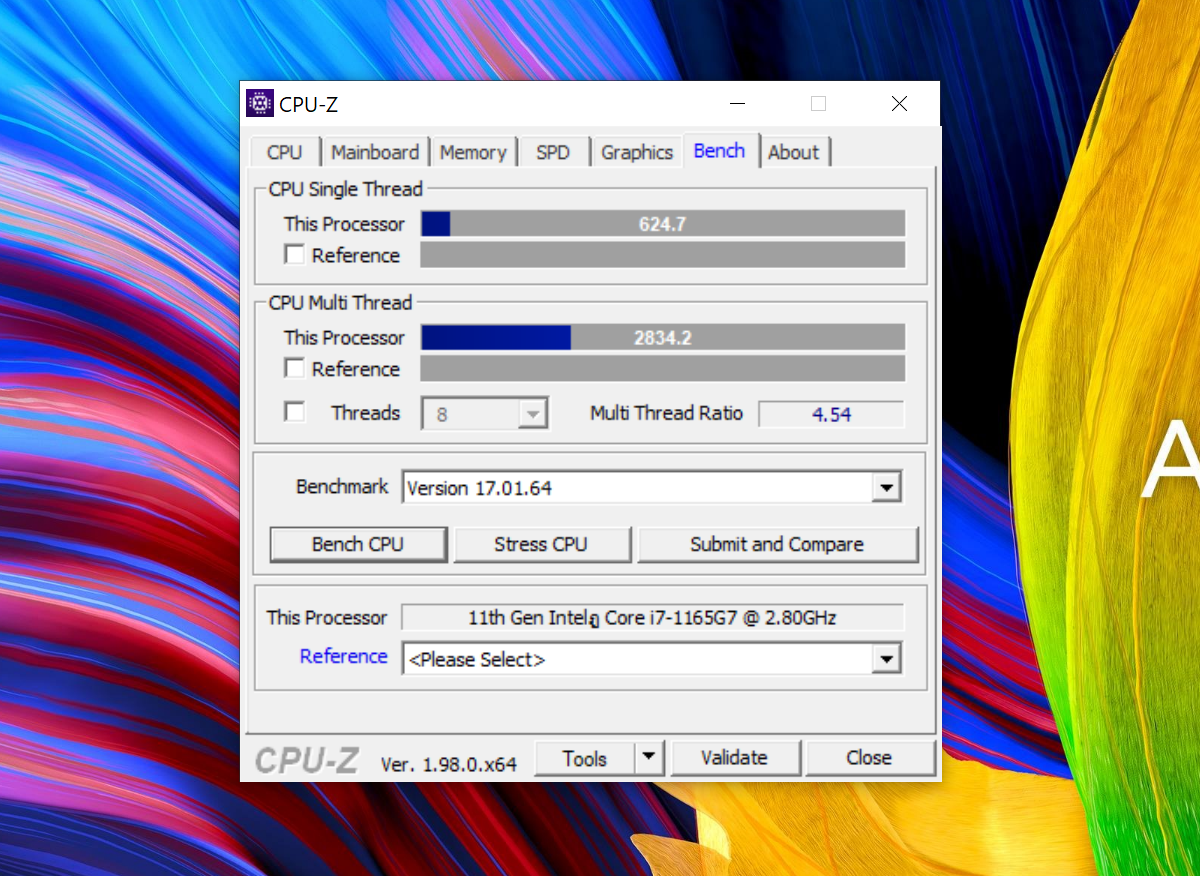Image resolution: width=1200 pixels, height=876 pixels.
Task: Click the Tools button
Action: point(585,758)
